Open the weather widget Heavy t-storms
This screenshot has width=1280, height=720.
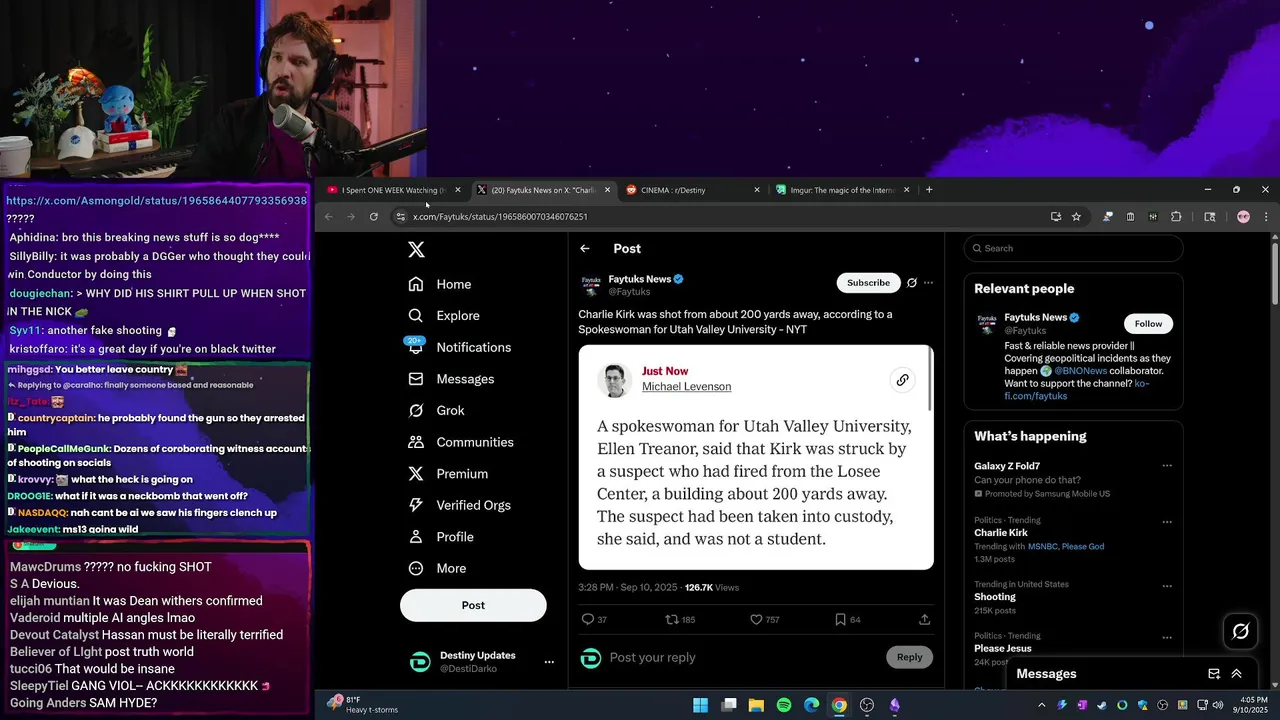coord(360,705)
